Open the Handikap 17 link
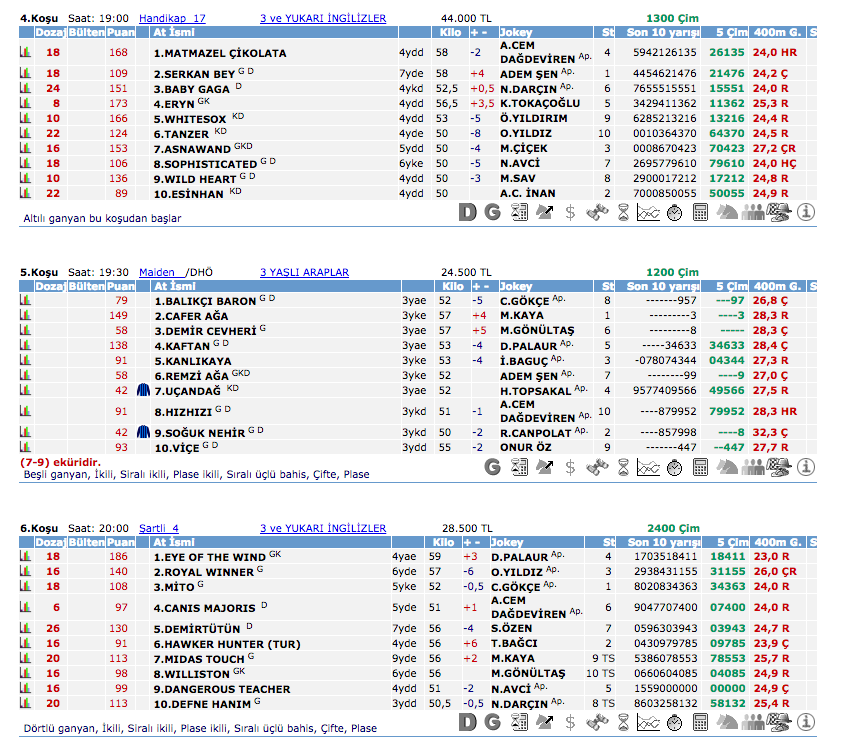The height and width of the screenshot is (747, 842). (x=172, y=18)
